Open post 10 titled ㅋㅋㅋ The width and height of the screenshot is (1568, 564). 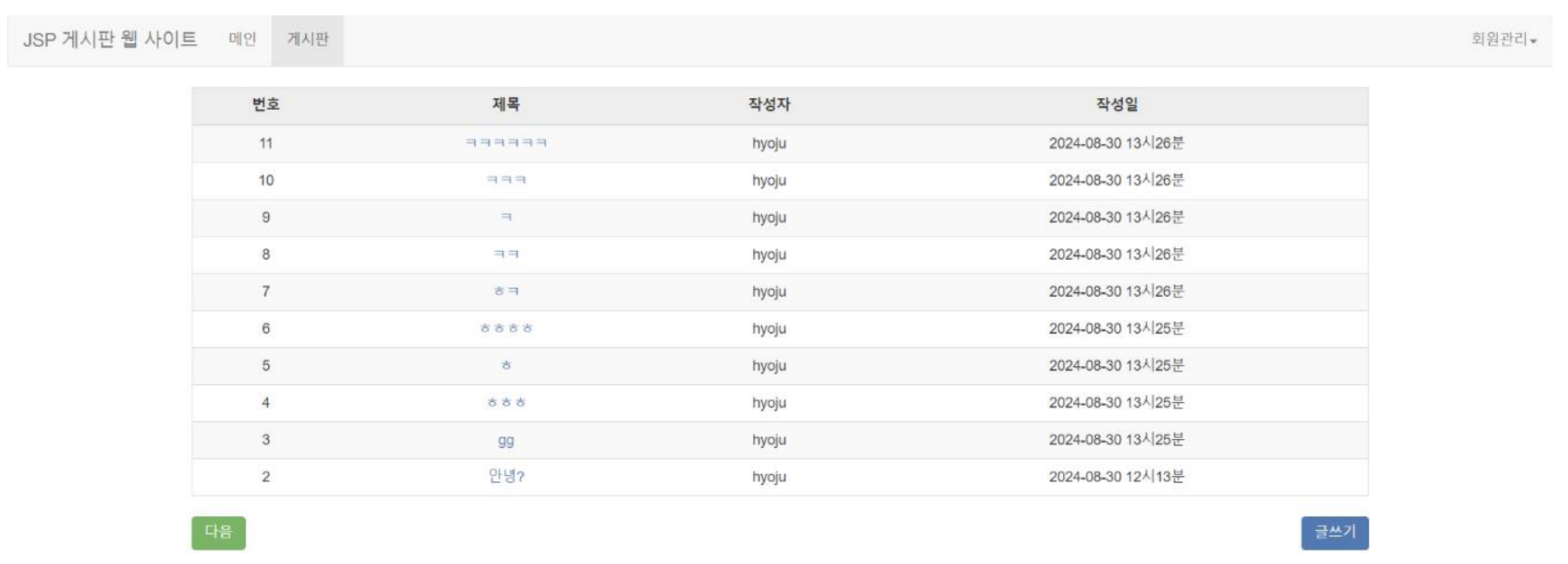point(506,180)
